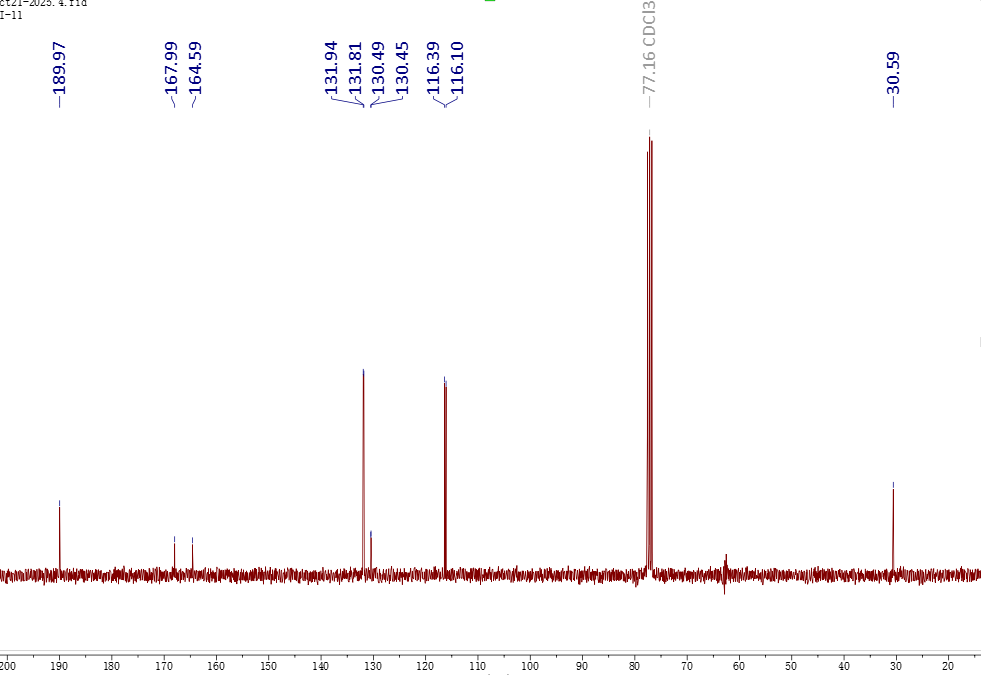Image resolution: width=981 pixels, height=675 pixels.
Task: Click the 30.59 peak label
Action: [893, 74]
